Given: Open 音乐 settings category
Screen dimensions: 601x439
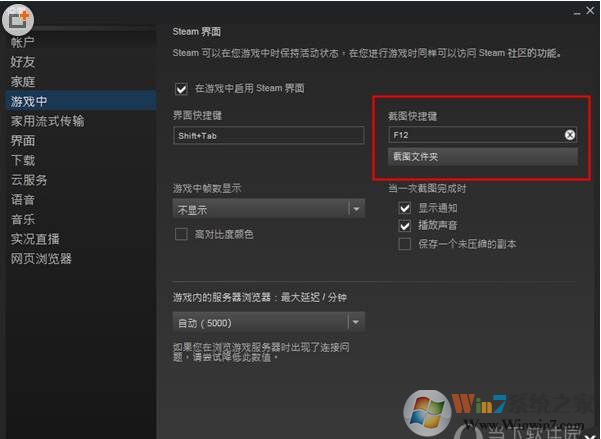Looking at the screenshot, I should (23, 219).
